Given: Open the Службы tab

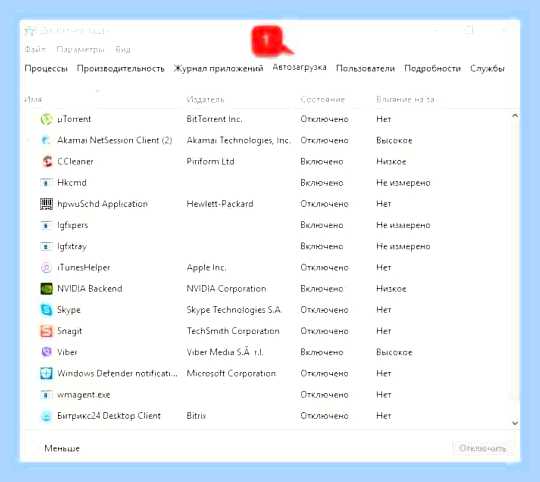Looking at the screenshot, I should 487,69.
